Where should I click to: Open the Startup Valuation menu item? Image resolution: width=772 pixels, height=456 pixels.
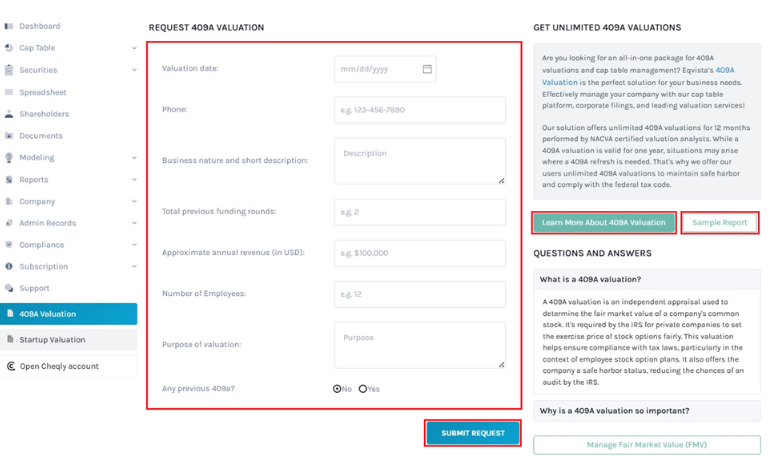[68, 340]
